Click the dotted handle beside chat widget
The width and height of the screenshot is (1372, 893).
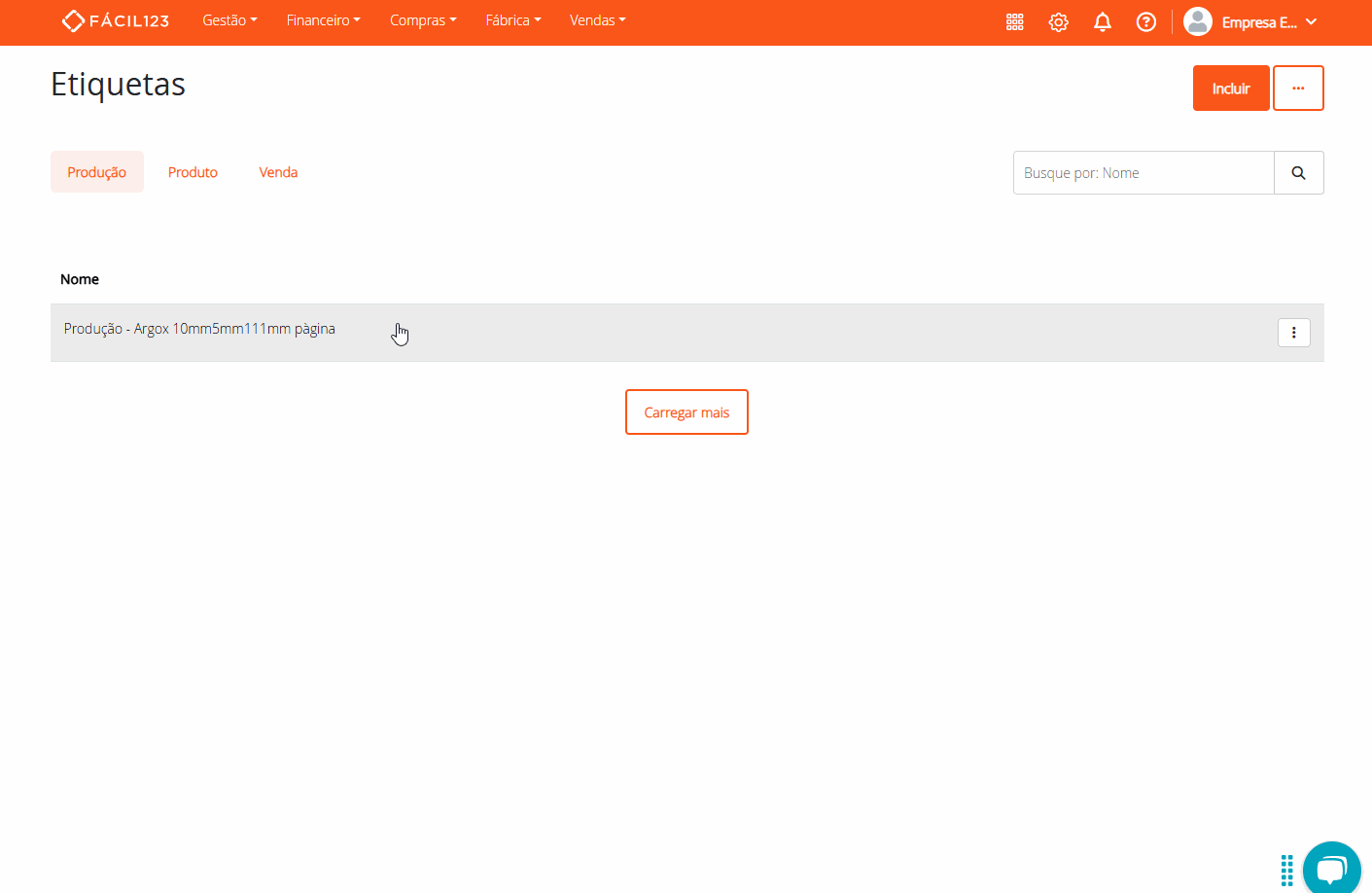click(1286, 870)
